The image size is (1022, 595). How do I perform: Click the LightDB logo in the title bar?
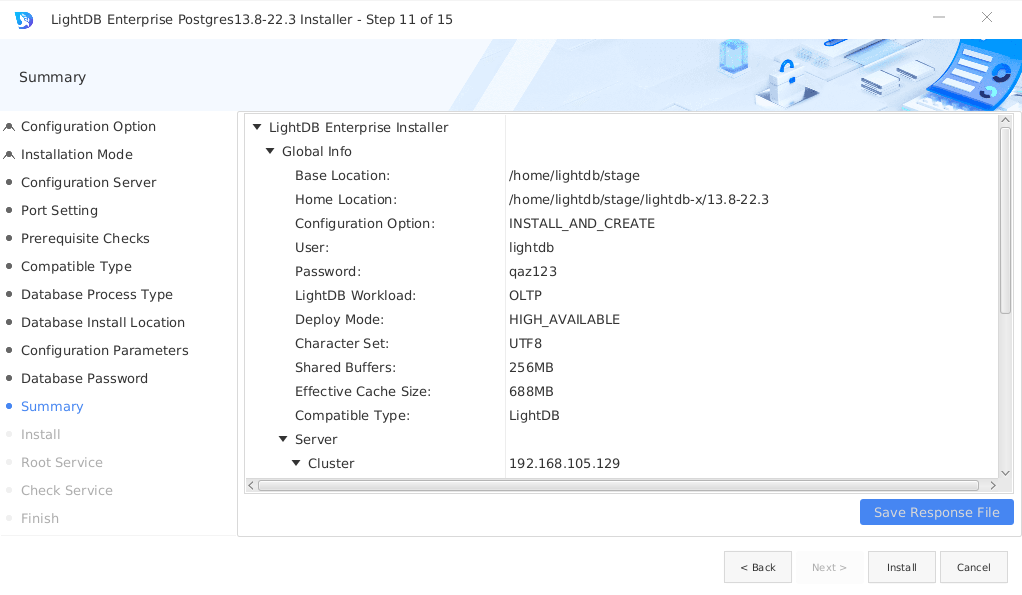[x=23, y=19]
